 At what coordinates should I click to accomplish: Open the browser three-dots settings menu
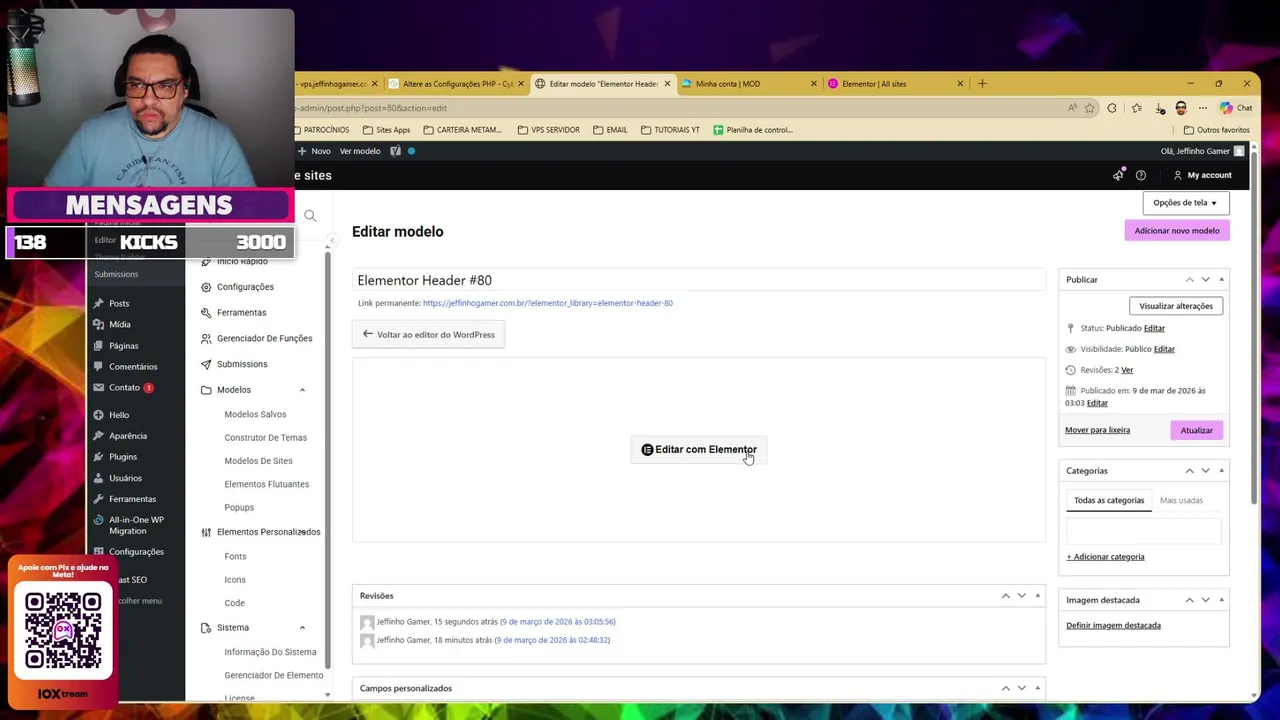[x=1203, y=108]
